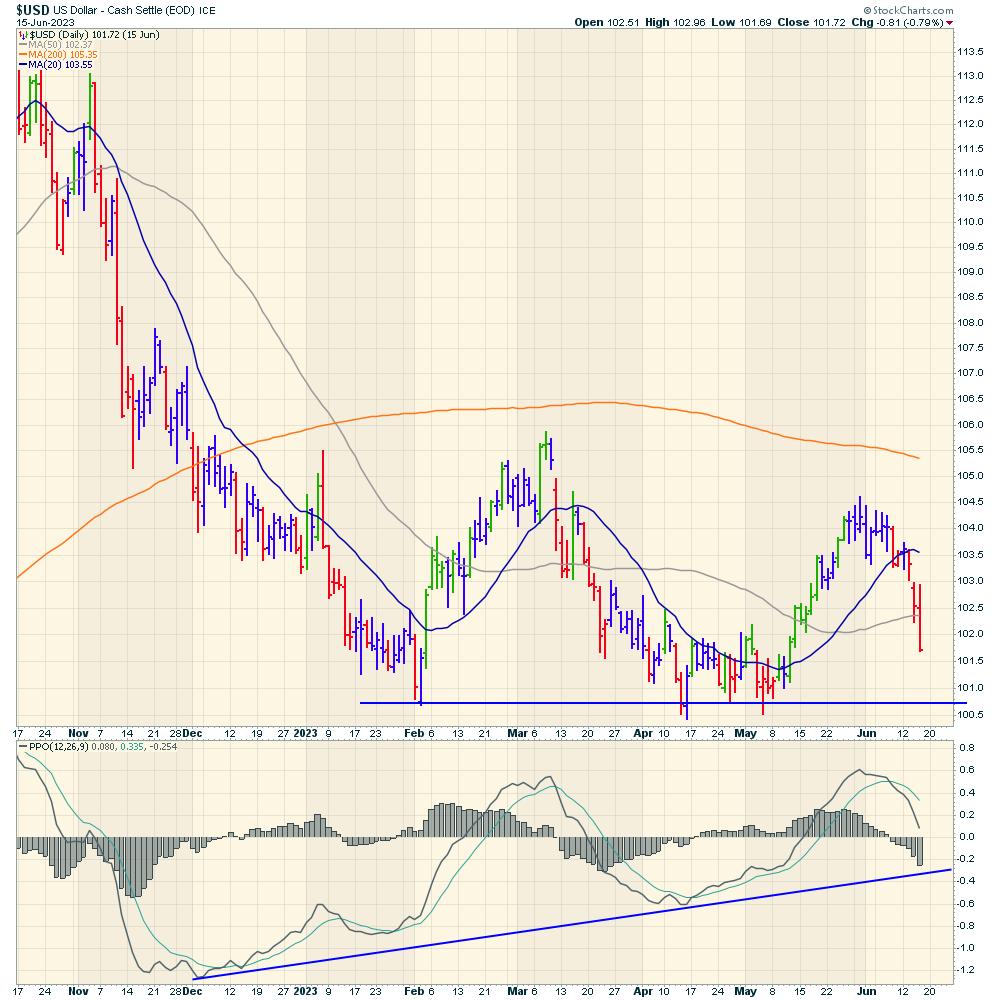This screenshot has width=1000, height=1000.
Task: Click the $USD price bar legend icon
Action: coord(24,34)
